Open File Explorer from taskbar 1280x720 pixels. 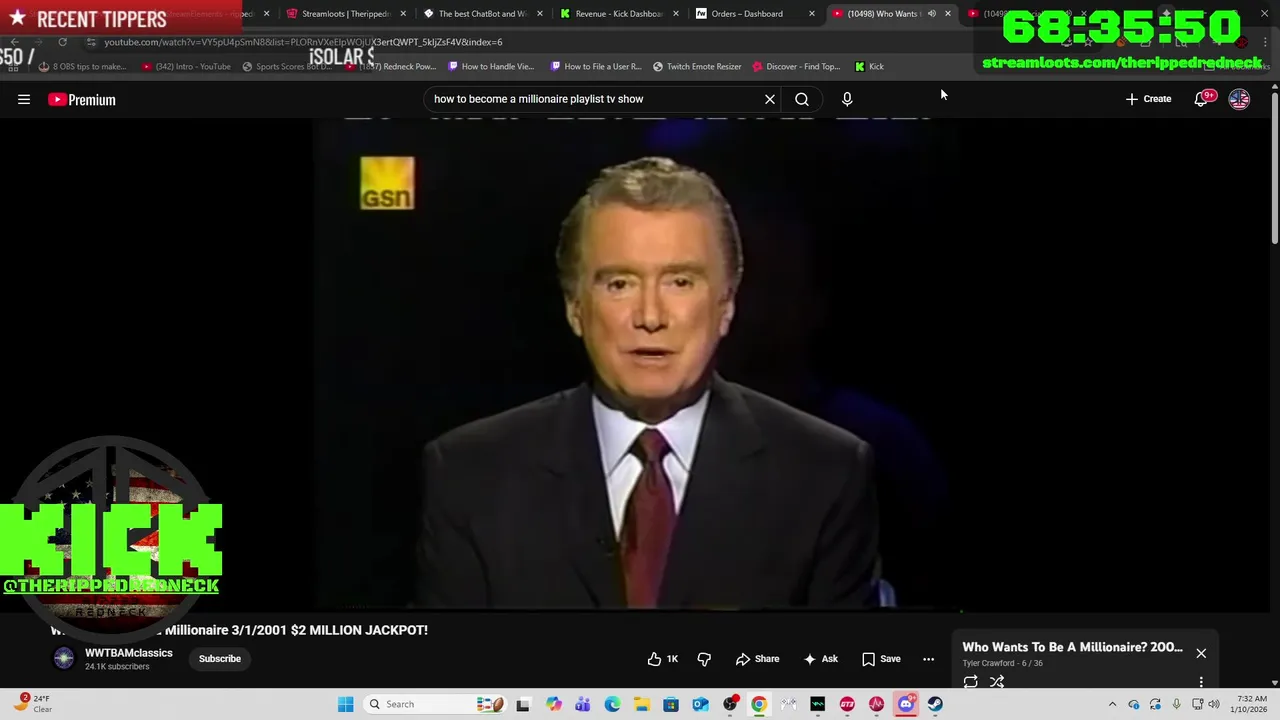(641, 704)
